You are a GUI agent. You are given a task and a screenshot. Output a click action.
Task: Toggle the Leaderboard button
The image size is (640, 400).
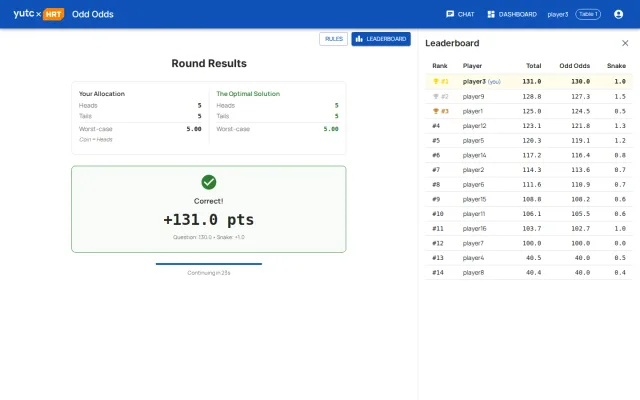[381, 39]
